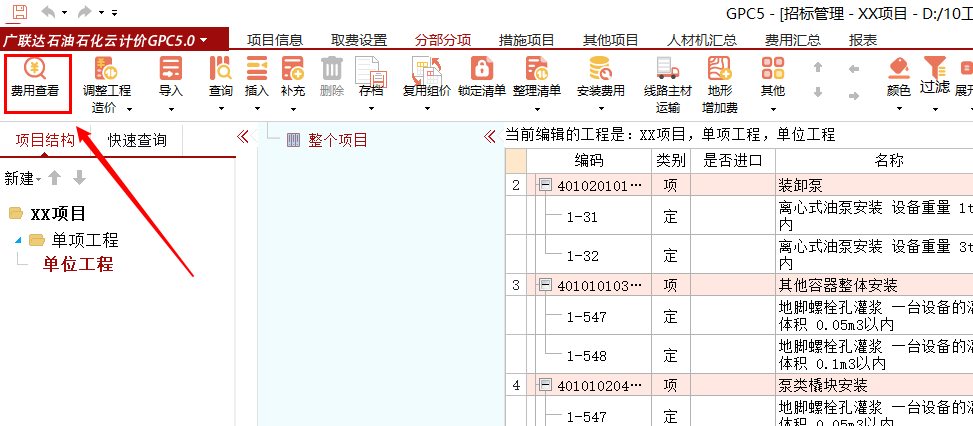973x426 pixels.
Task: Click the 过滤 filter funnel icon
Action: pyautogui.click(x=935, y=66)
